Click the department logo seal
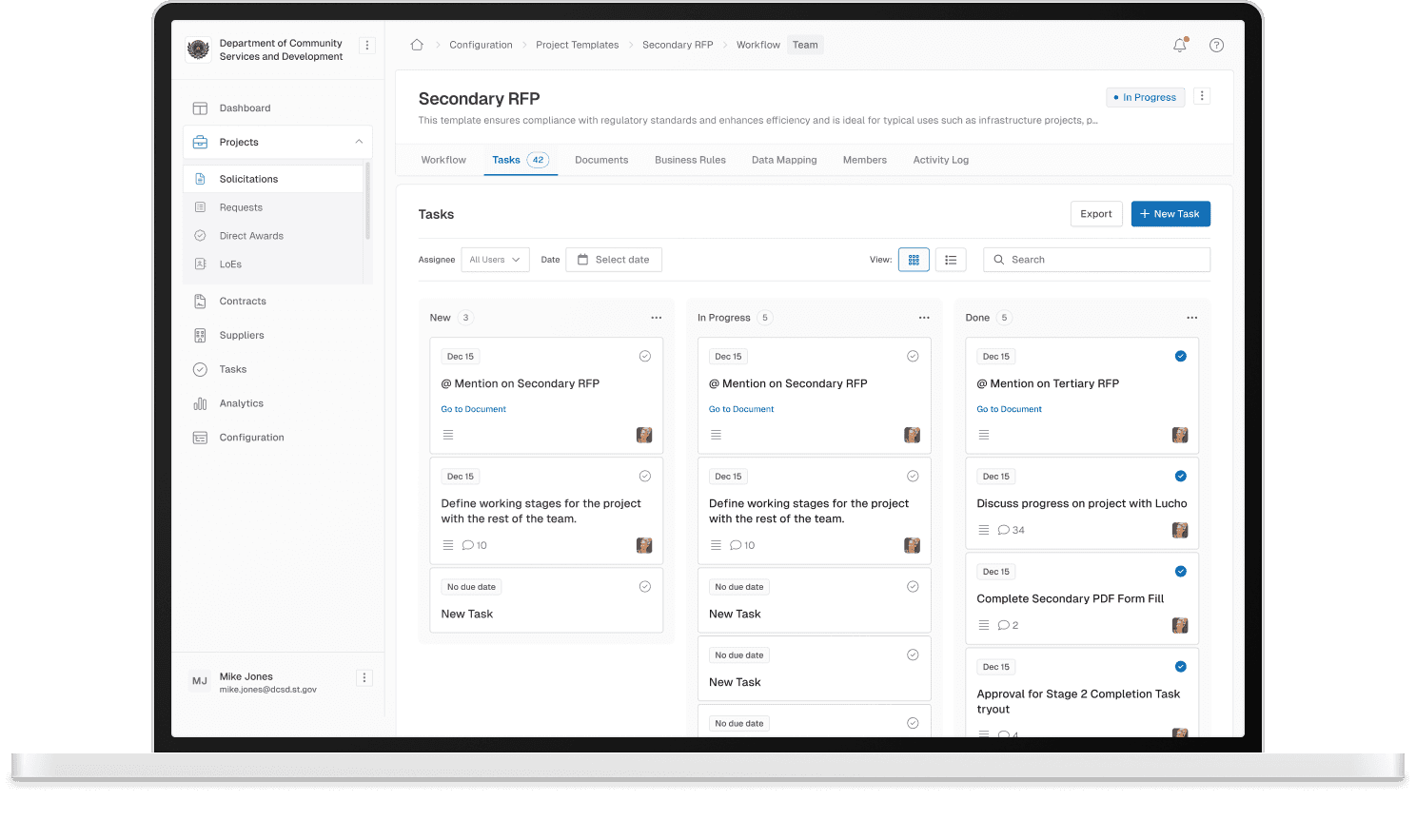The image size is (1416, 840). (198, 49)
